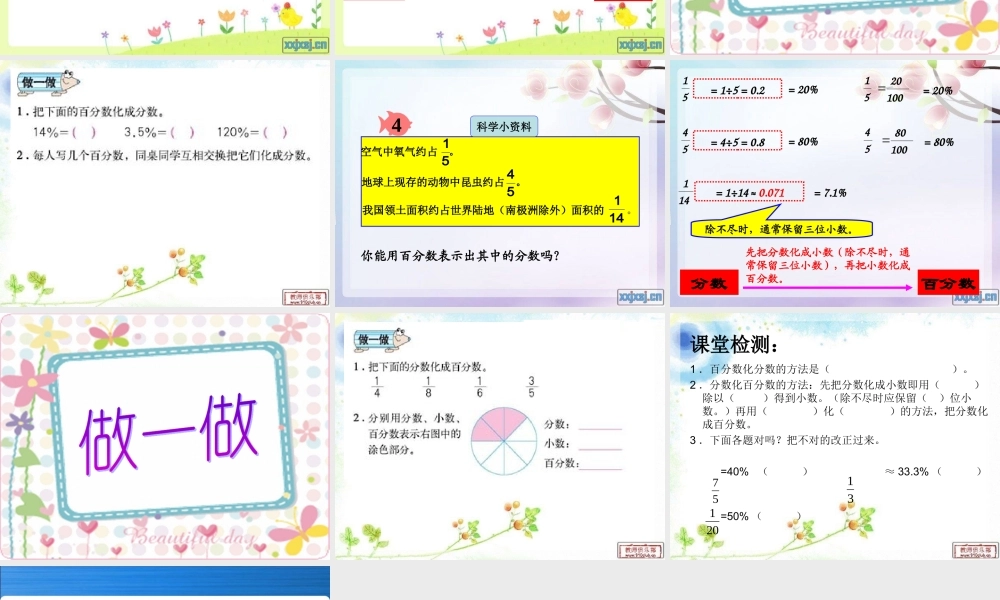Click the 课堂检测： heading
Viewport: 1000px width, 600px height.
734,345
